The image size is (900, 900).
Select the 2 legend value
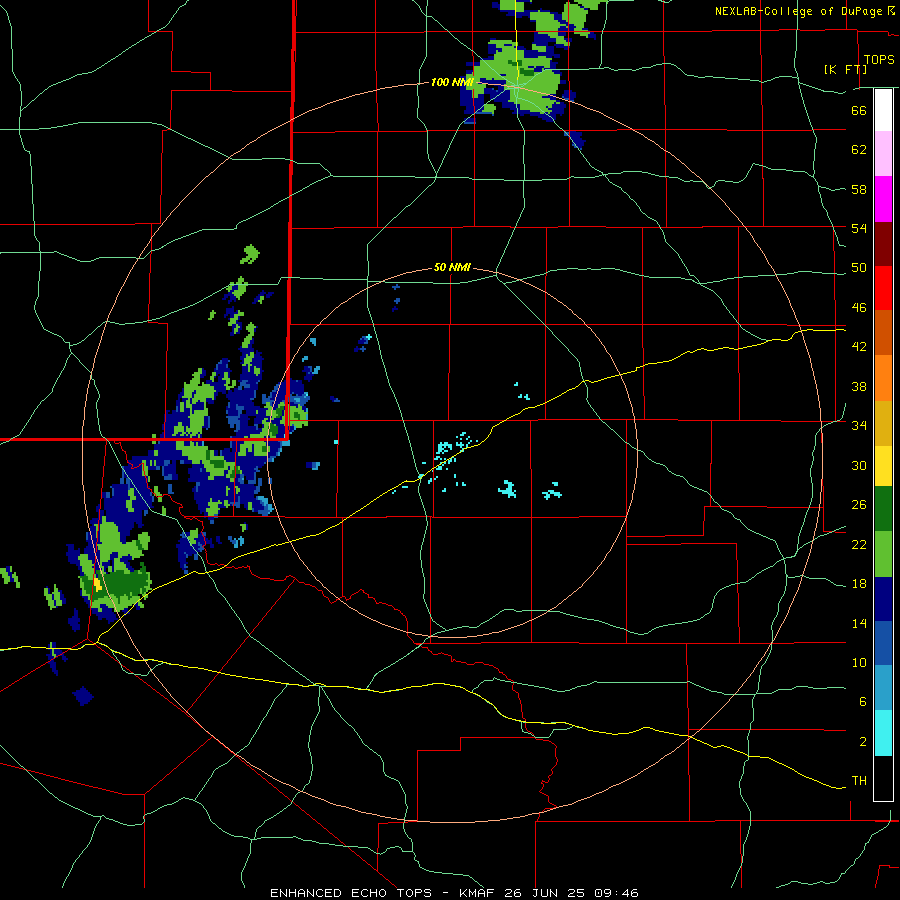click(863, 742)
